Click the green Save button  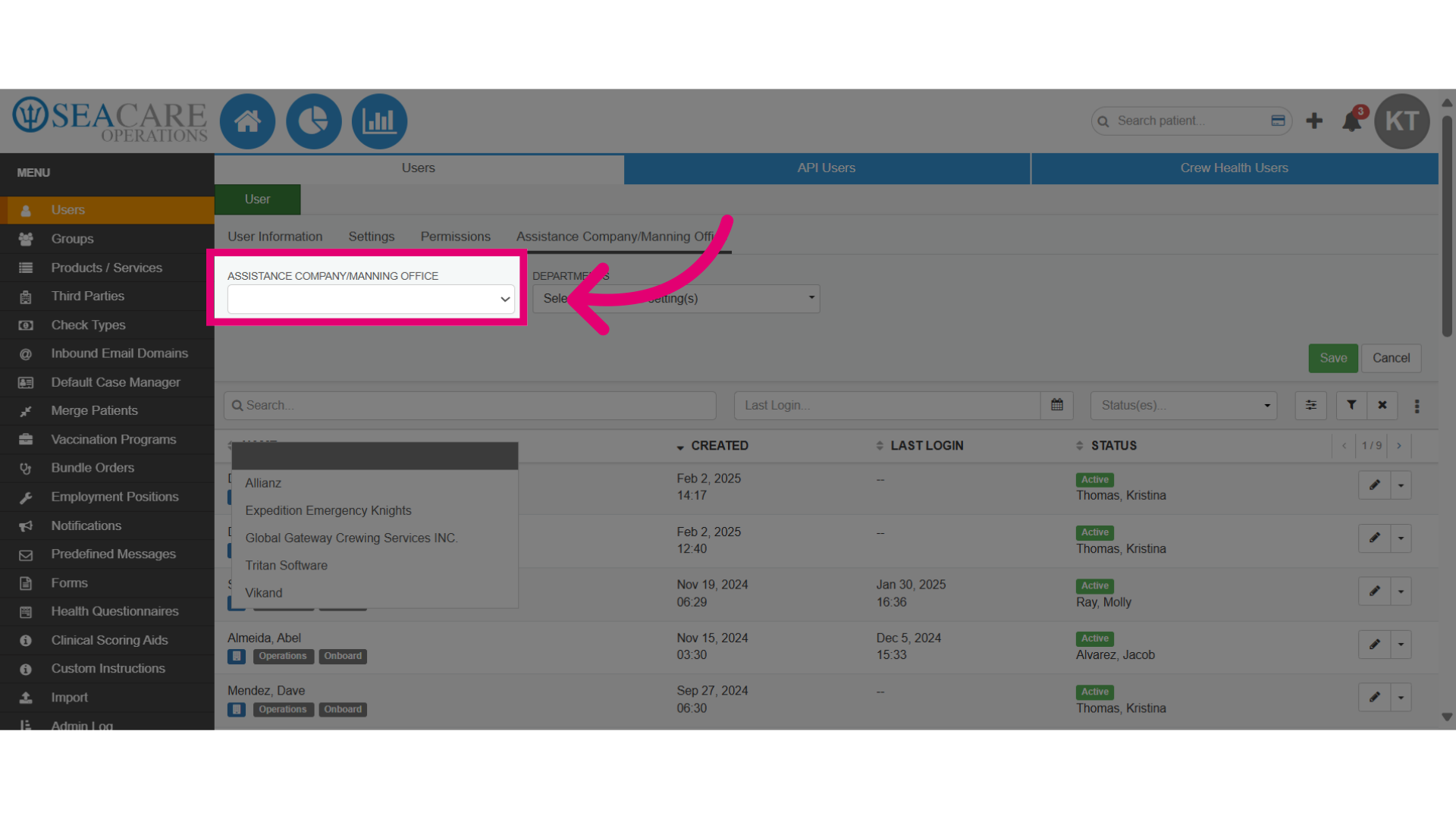(1333, 358)
